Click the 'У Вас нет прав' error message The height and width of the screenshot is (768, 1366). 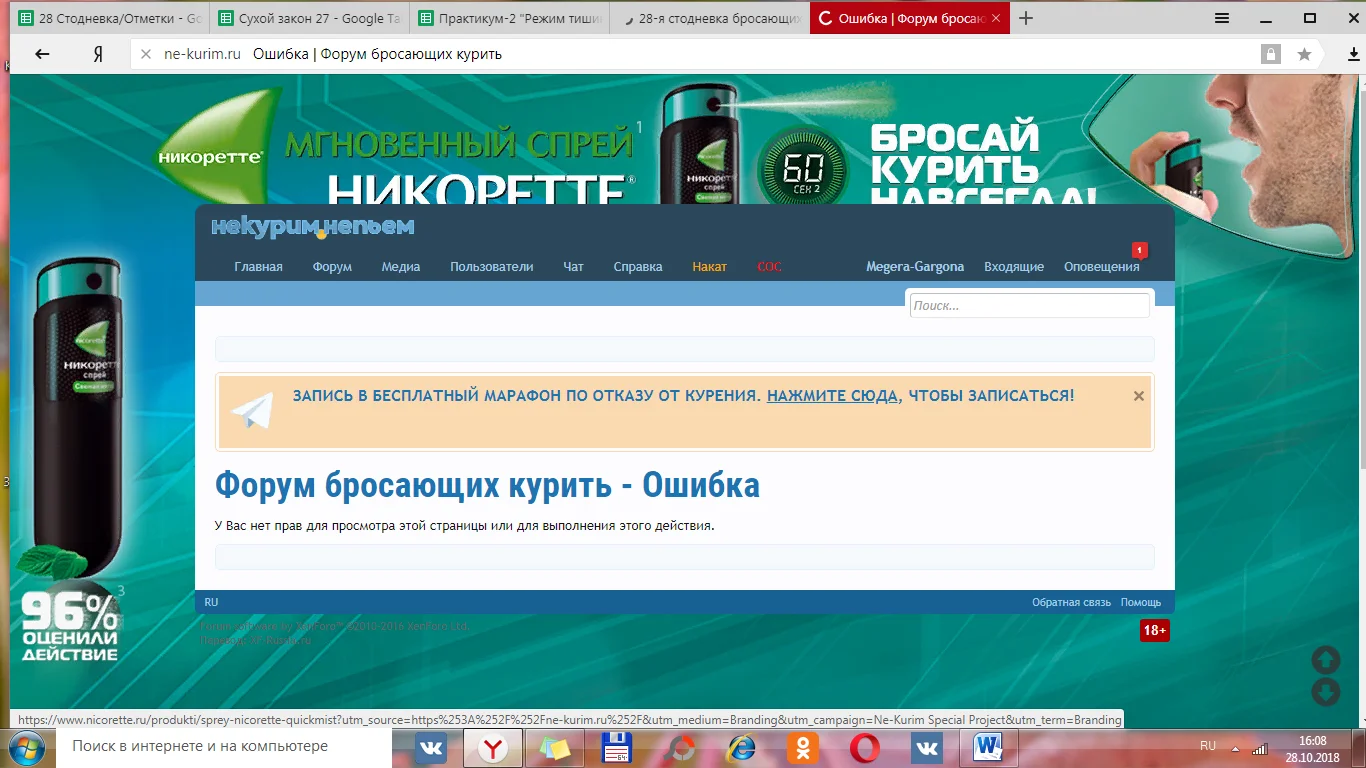(x=465, y=525)
